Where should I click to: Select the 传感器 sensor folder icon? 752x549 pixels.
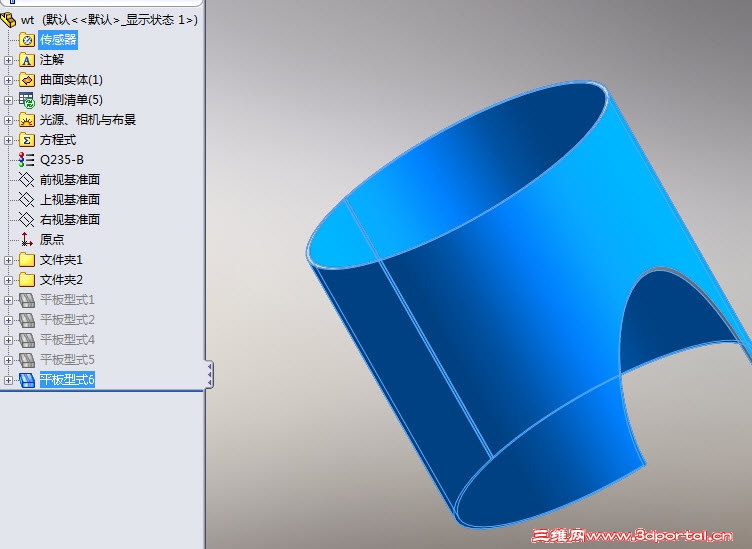pyautogui.click(x=27, y=40)
